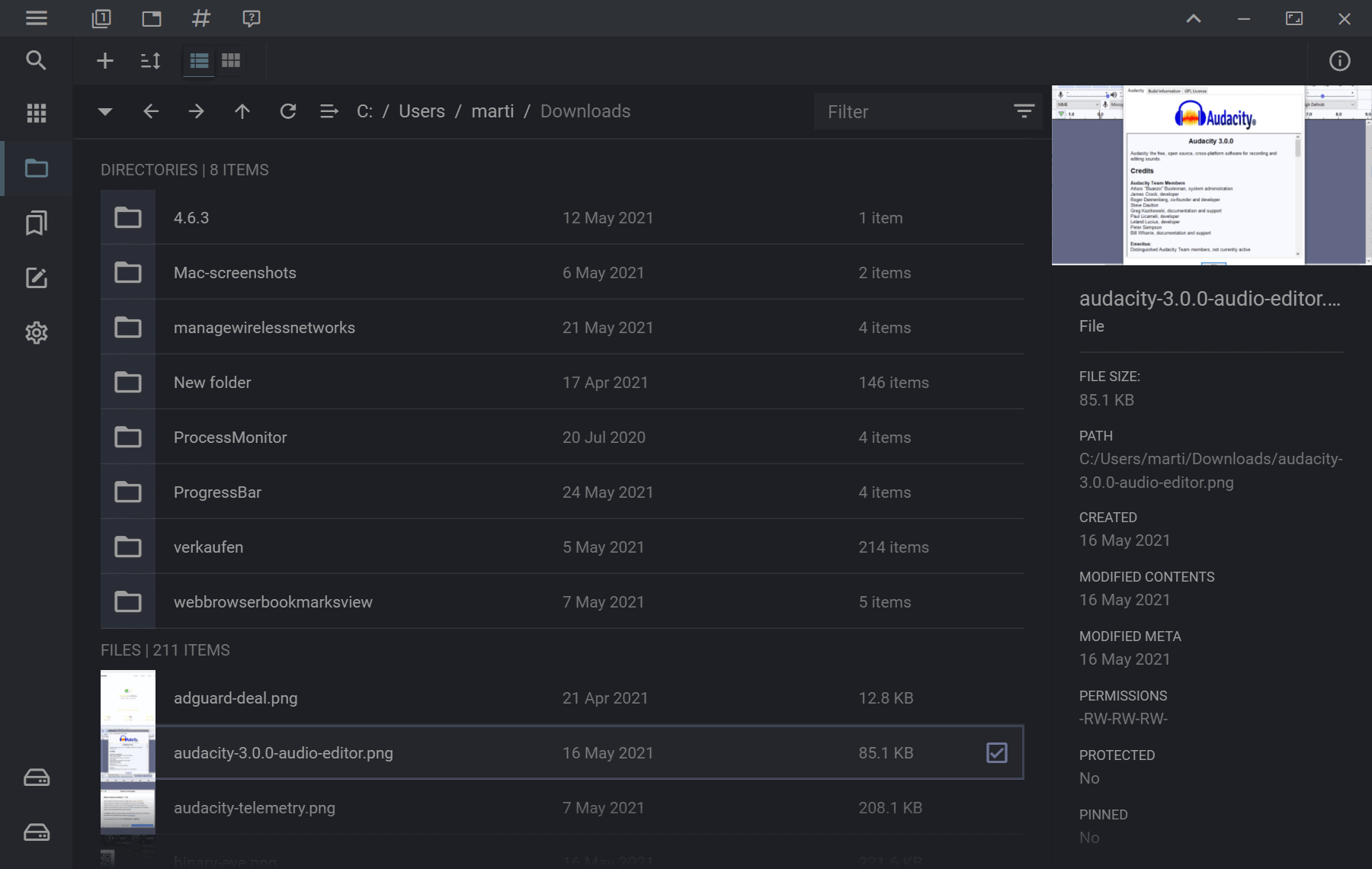Open the Notes editor icon in the sidebar

pos(36,277)
